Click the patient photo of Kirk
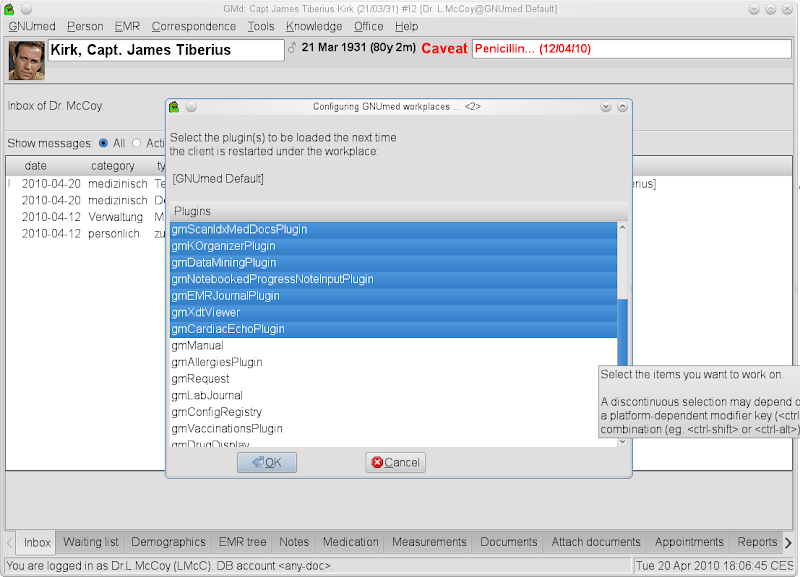 (x=27, y=60)
